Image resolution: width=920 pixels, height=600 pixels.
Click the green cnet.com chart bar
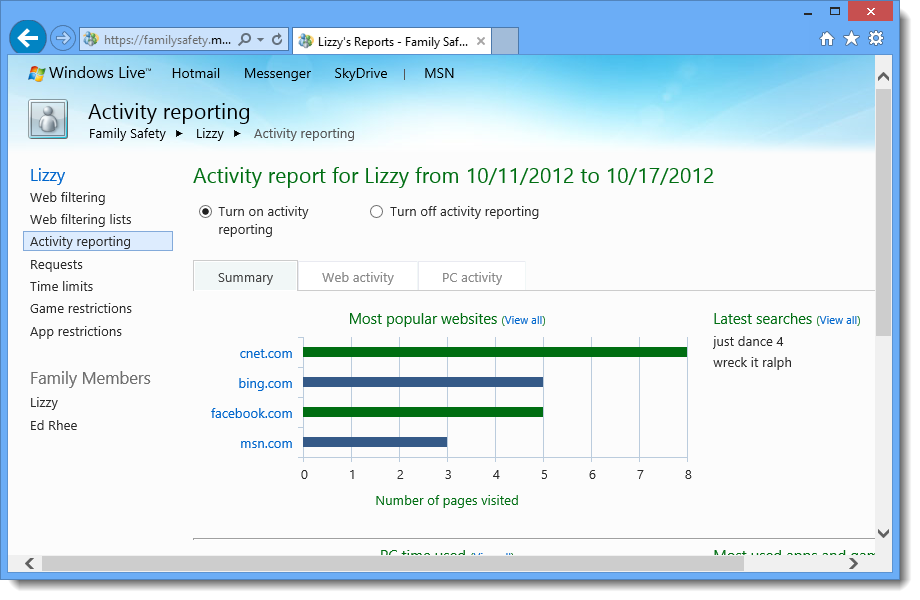pos(495,352)
